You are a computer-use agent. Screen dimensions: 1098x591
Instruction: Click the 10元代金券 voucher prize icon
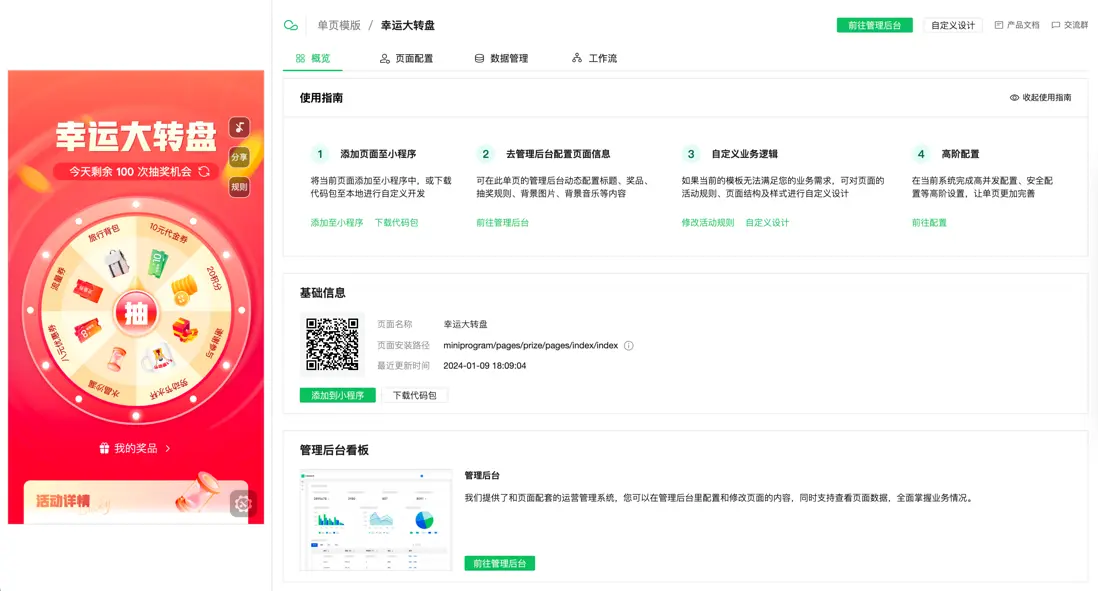point(158,264)
